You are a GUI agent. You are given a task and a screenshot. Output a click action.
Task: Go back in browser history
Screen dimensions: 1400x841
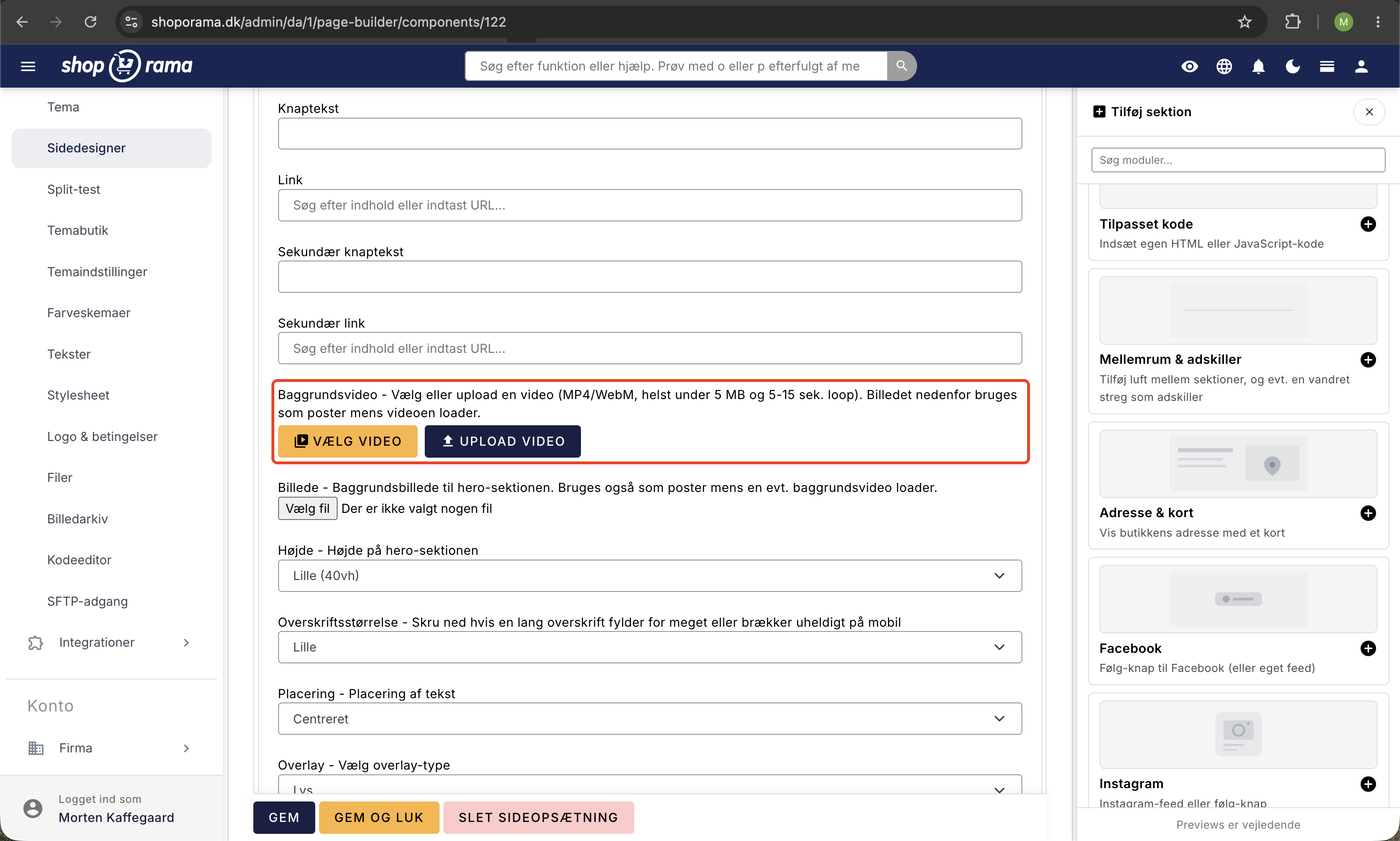22,22
